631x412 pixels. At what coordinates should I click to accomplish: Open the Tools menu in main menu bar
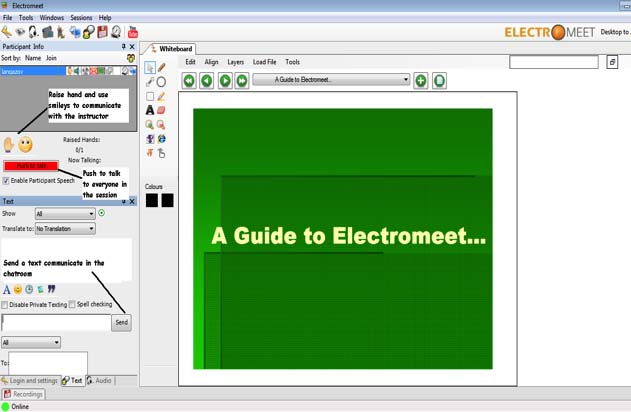[x=26, y=18]
